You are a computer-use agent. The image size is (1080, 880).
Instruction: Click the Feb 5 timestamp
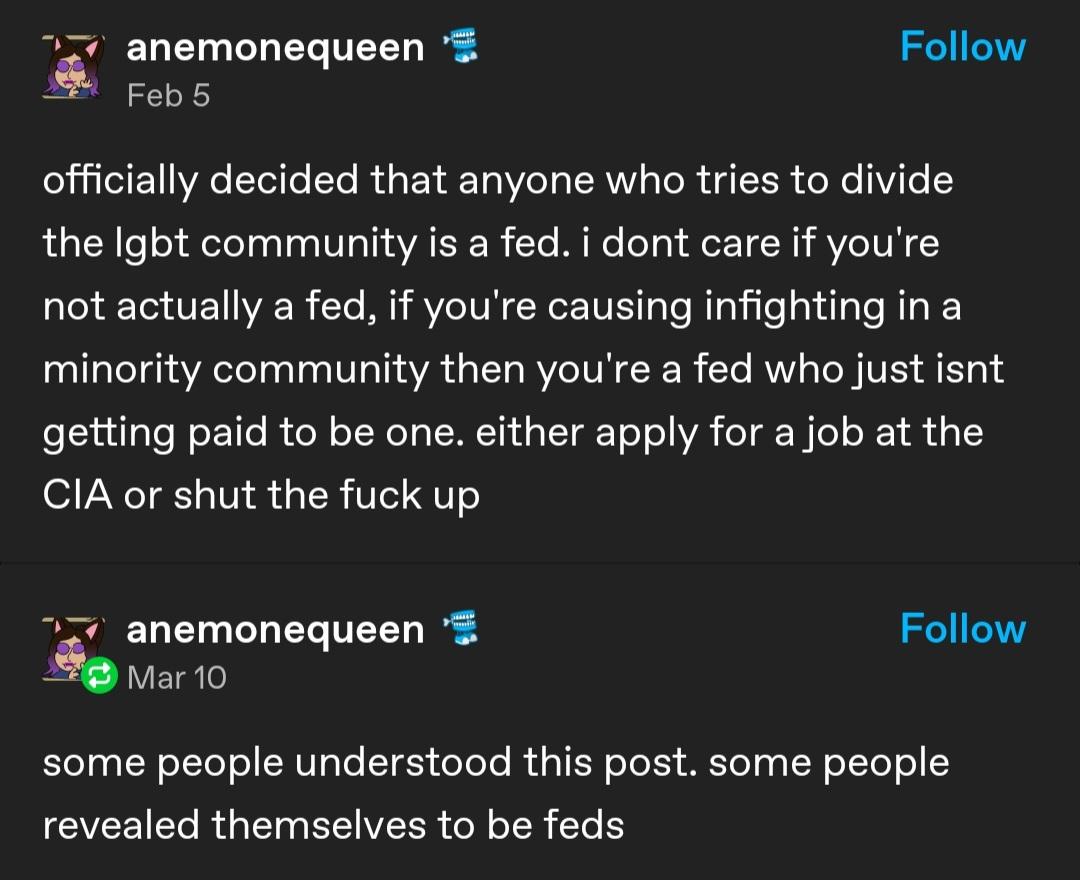point(168,95)
